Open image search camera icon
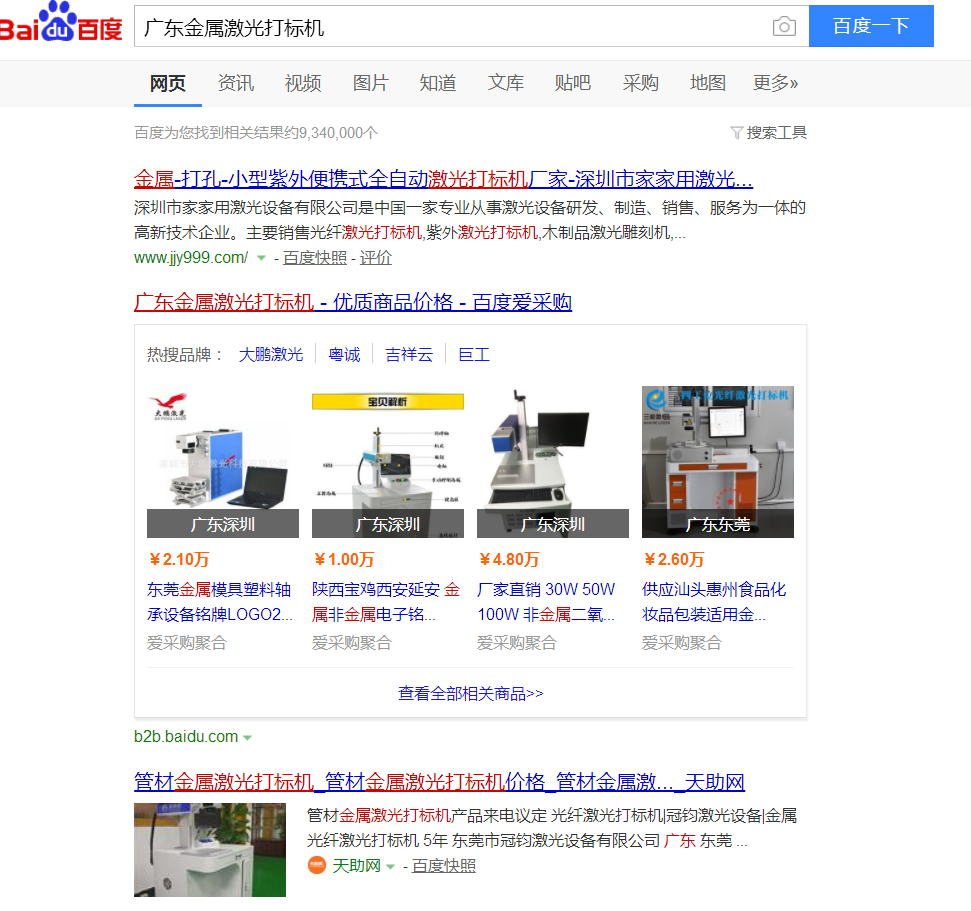This screenshot has height=911, width=971. 784,27
